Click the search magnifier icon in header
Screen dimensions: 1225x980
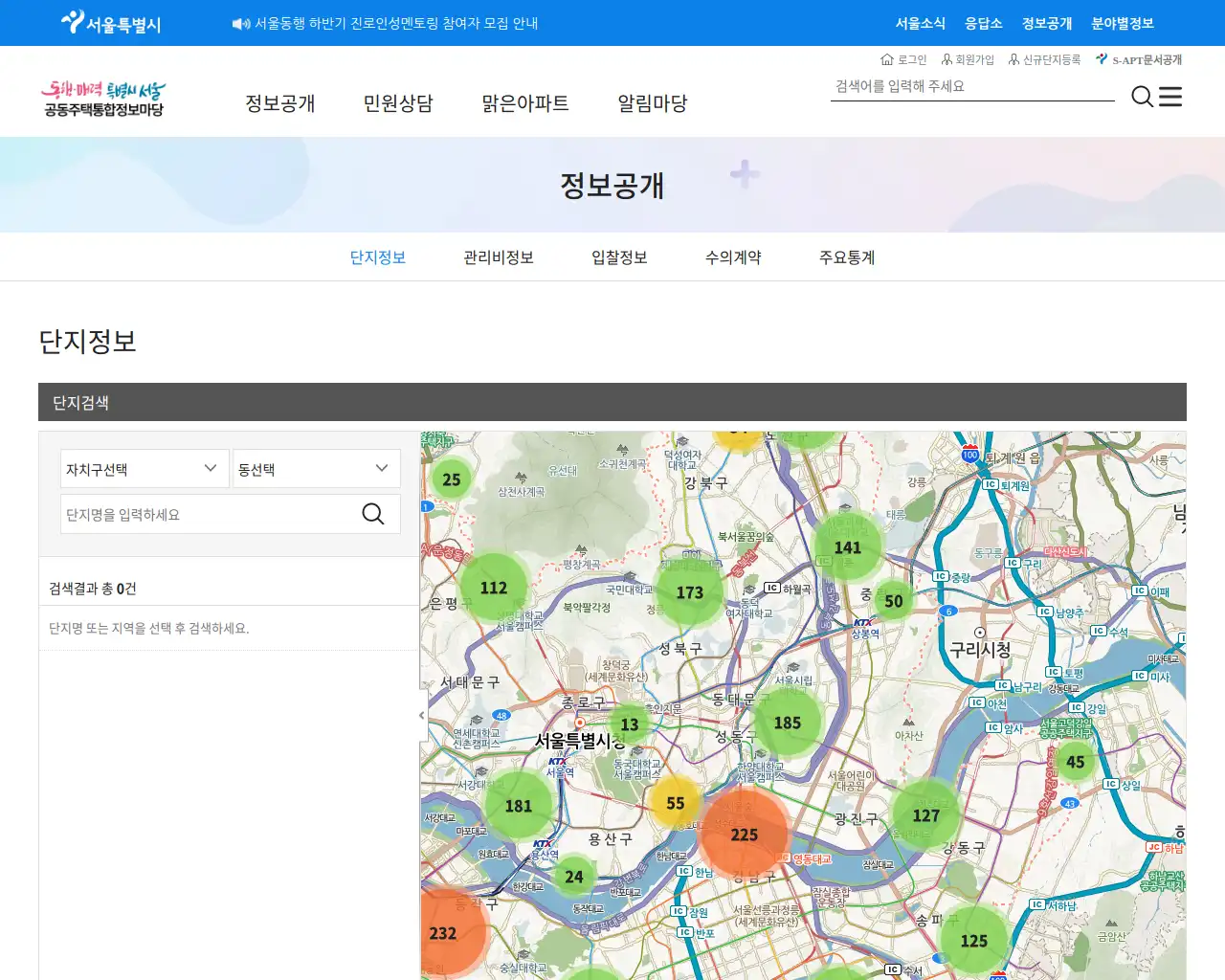(x=1141, y=97)
